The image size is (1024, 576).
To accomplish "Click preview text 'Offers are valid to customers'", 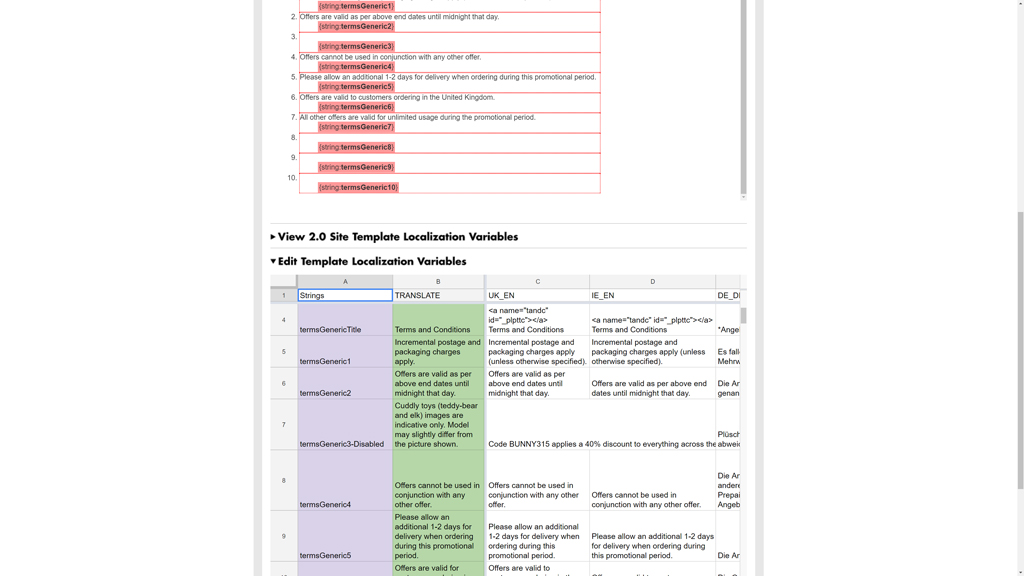I will (397, 97).
